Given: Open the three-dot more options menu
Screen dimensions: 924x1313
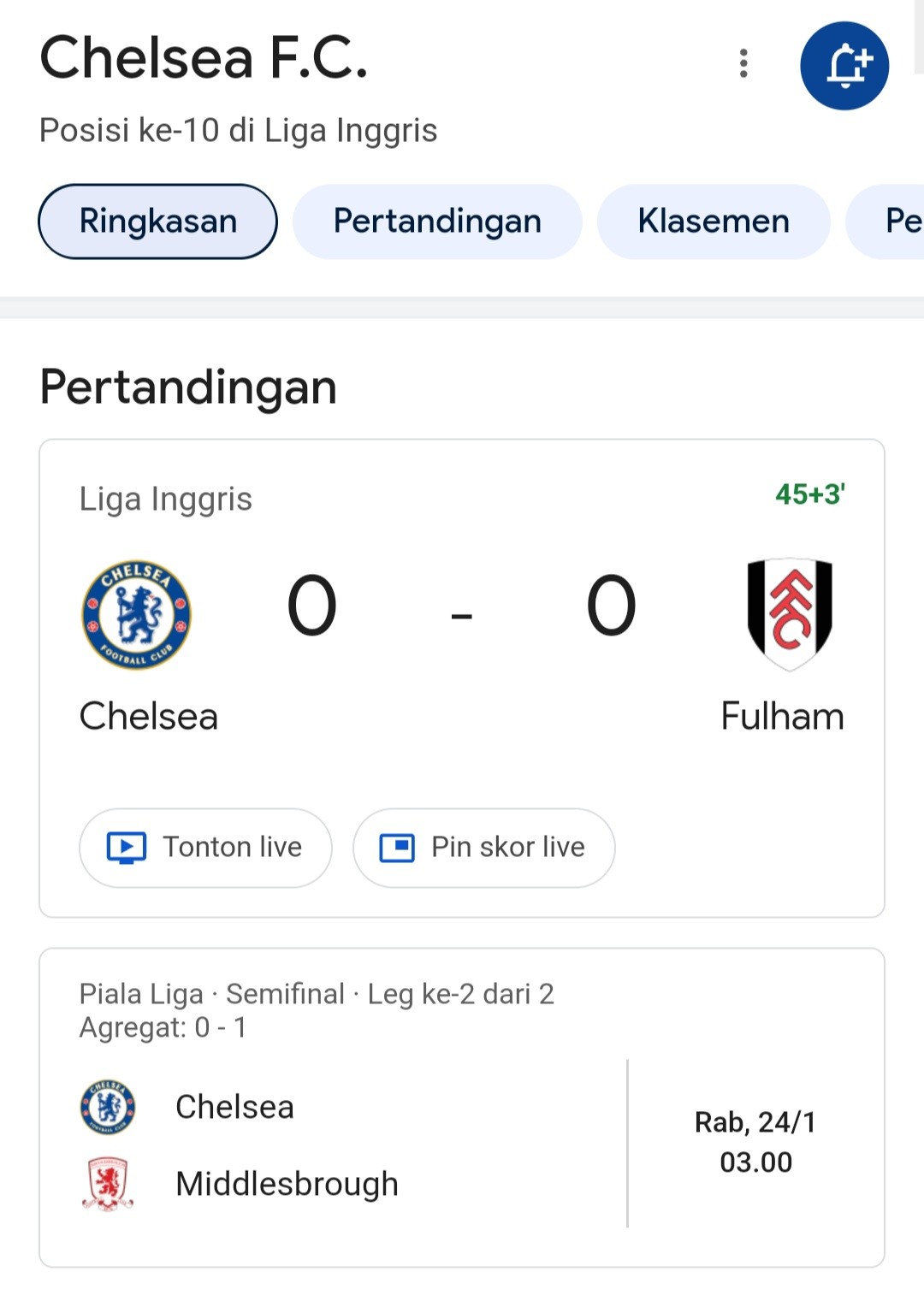Looking at the screenshot, I should (743, 63).
